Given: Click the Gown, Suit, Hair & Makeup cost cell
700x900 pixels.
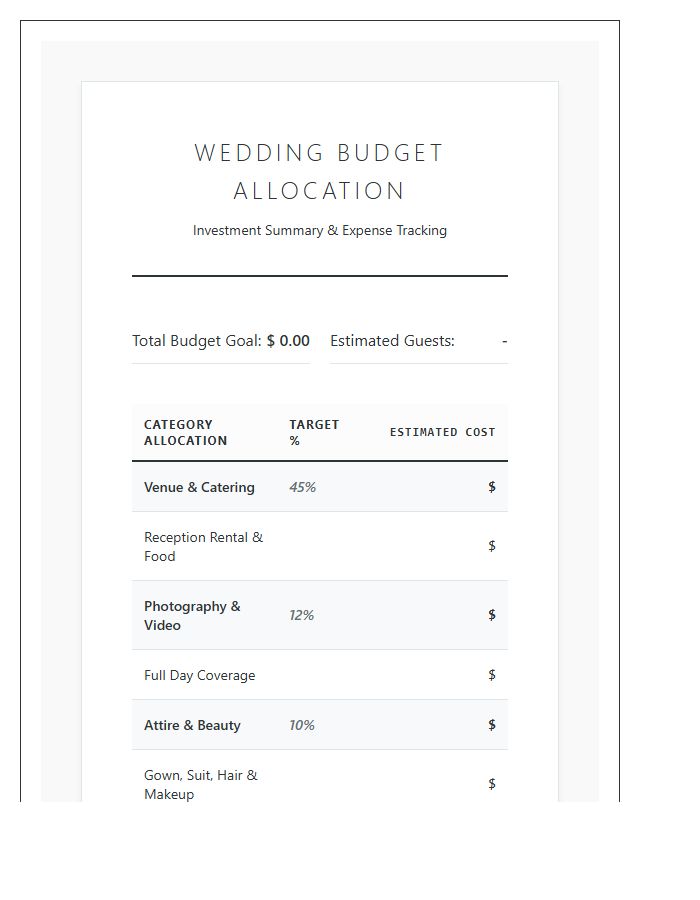Looking at the screenshot, I should (492, 783).
